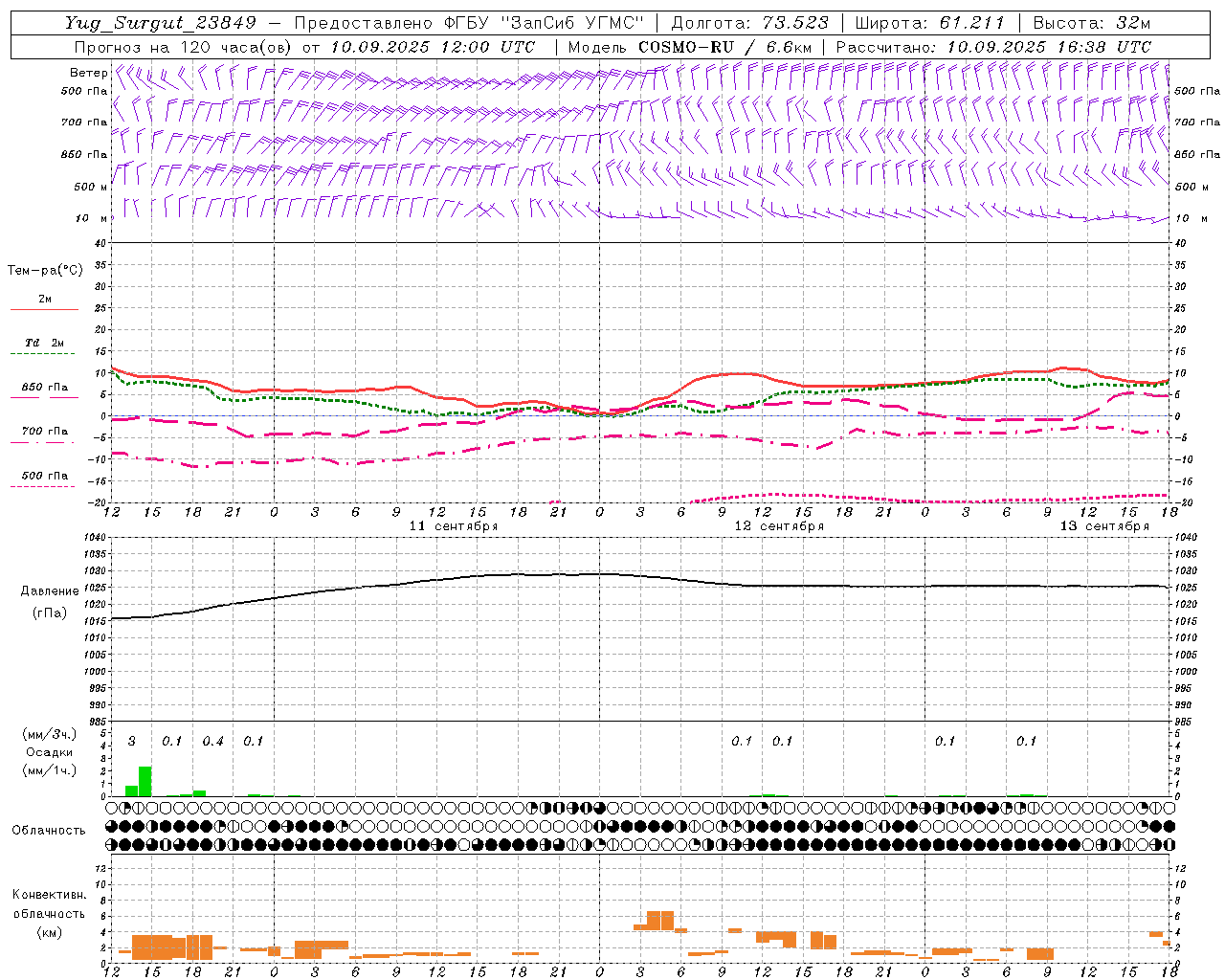Screen dimensions: 1225x980
Task: Select the forecast start time 10.09.2025 12:00 UTC
Action: (x=433, y=47)
